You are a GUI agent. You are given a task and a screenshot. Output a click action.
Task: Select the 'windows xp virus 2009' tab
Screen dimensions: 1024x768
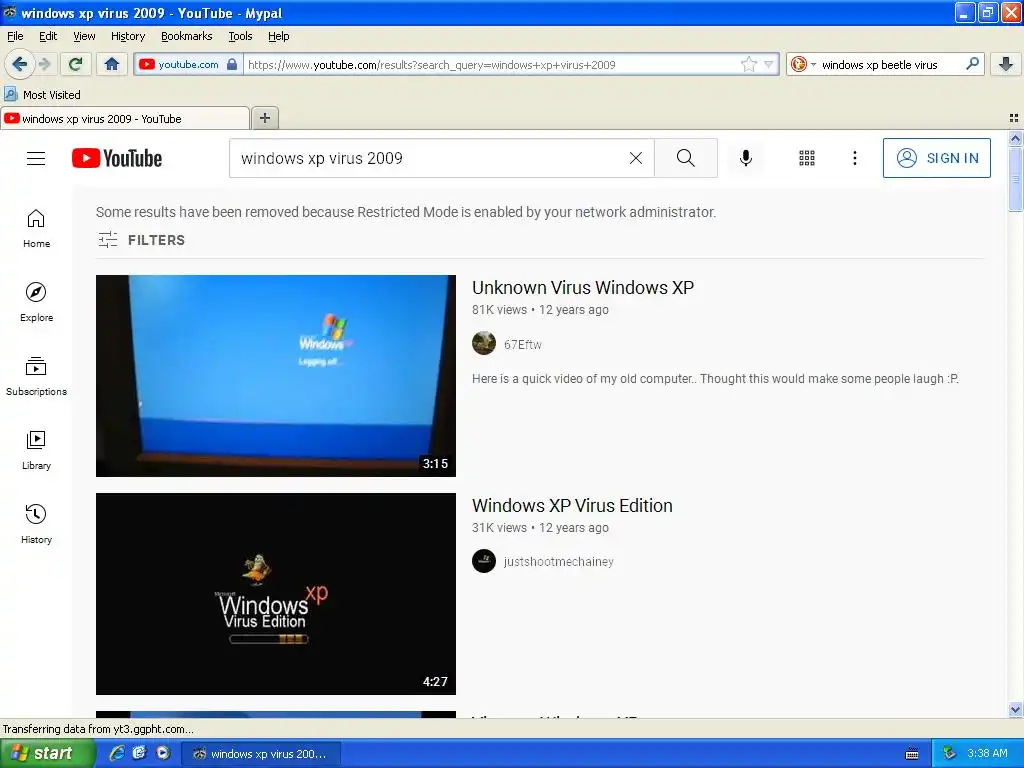pos(125,118)
